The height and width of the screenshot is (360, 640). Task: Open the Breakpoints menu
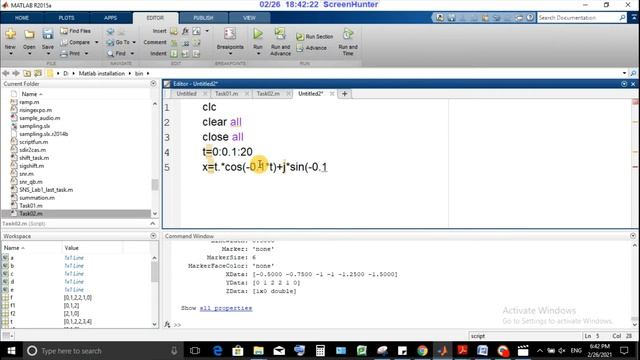(x=230, y=42)
